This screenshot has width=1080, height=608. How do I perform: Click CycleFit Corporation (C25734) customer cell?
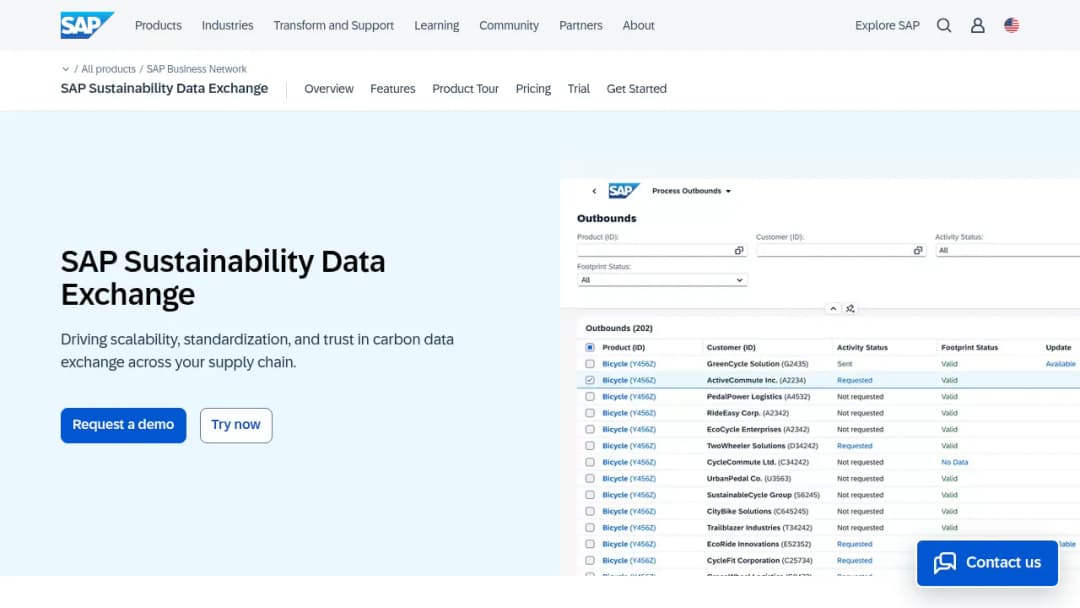point(758,560)
